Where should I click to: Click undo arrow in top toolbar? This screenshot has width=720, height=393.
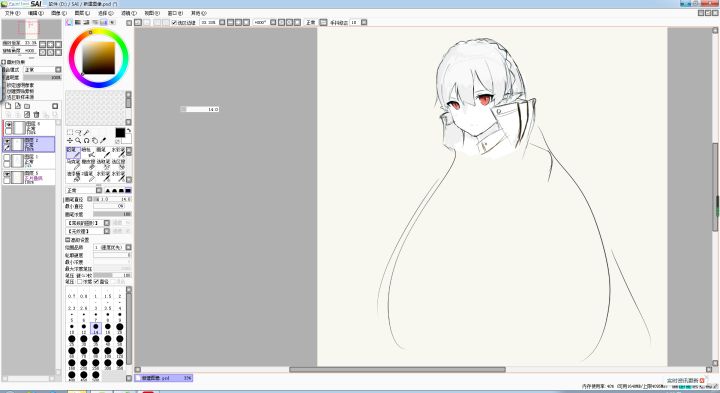click(138, 22)
